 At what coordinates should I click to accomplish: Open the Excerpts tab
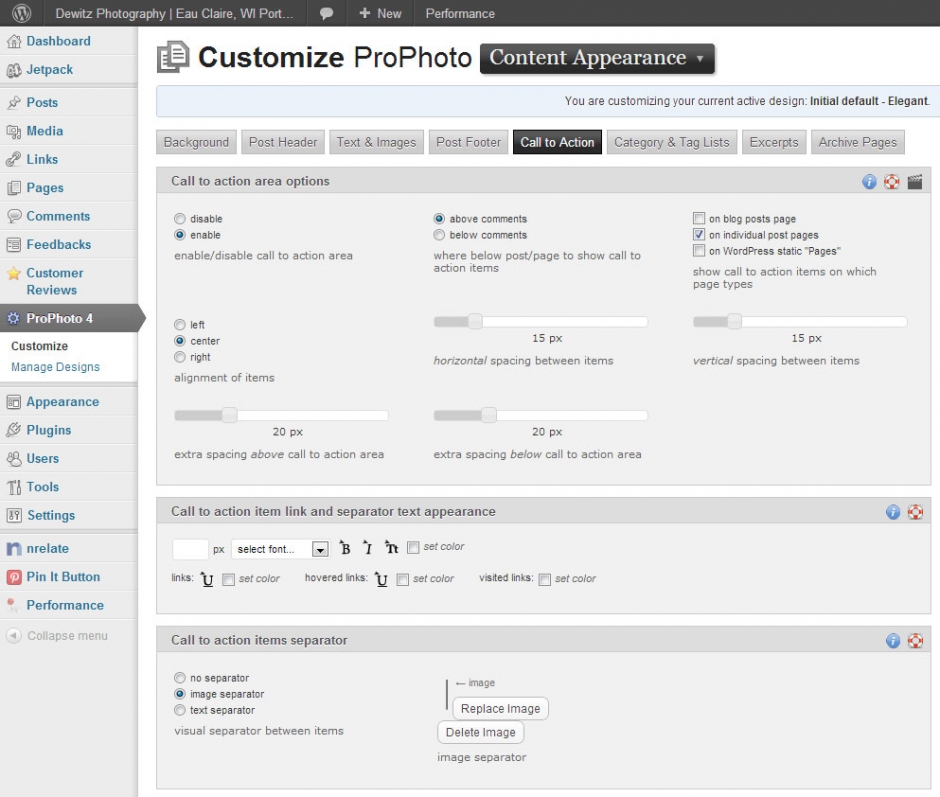pyautogui.click(x=774, y=142)
